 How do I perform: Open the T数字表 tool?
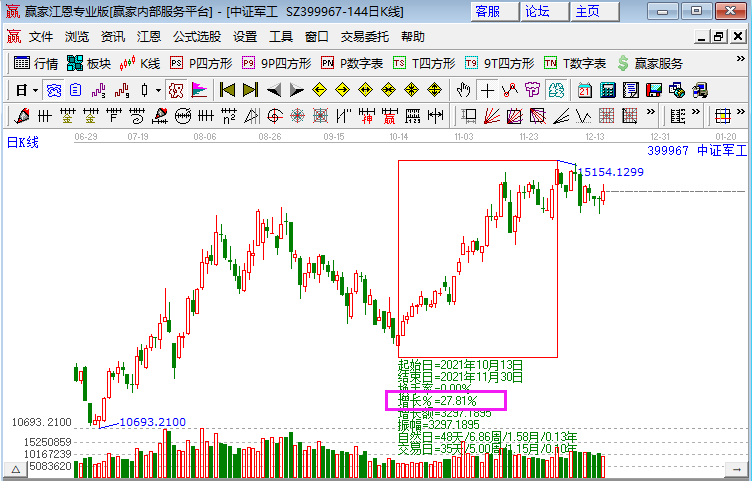[x=575, y=63]
